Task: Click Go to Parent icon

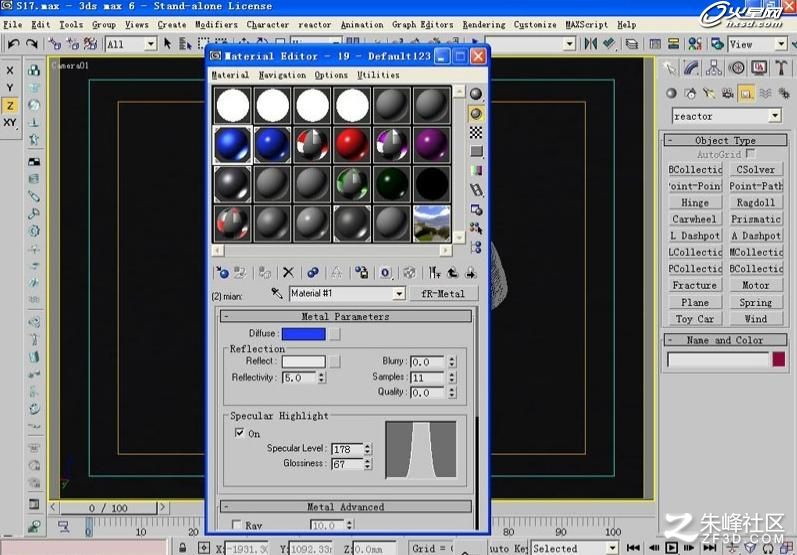Action: [x=452, y=273]
